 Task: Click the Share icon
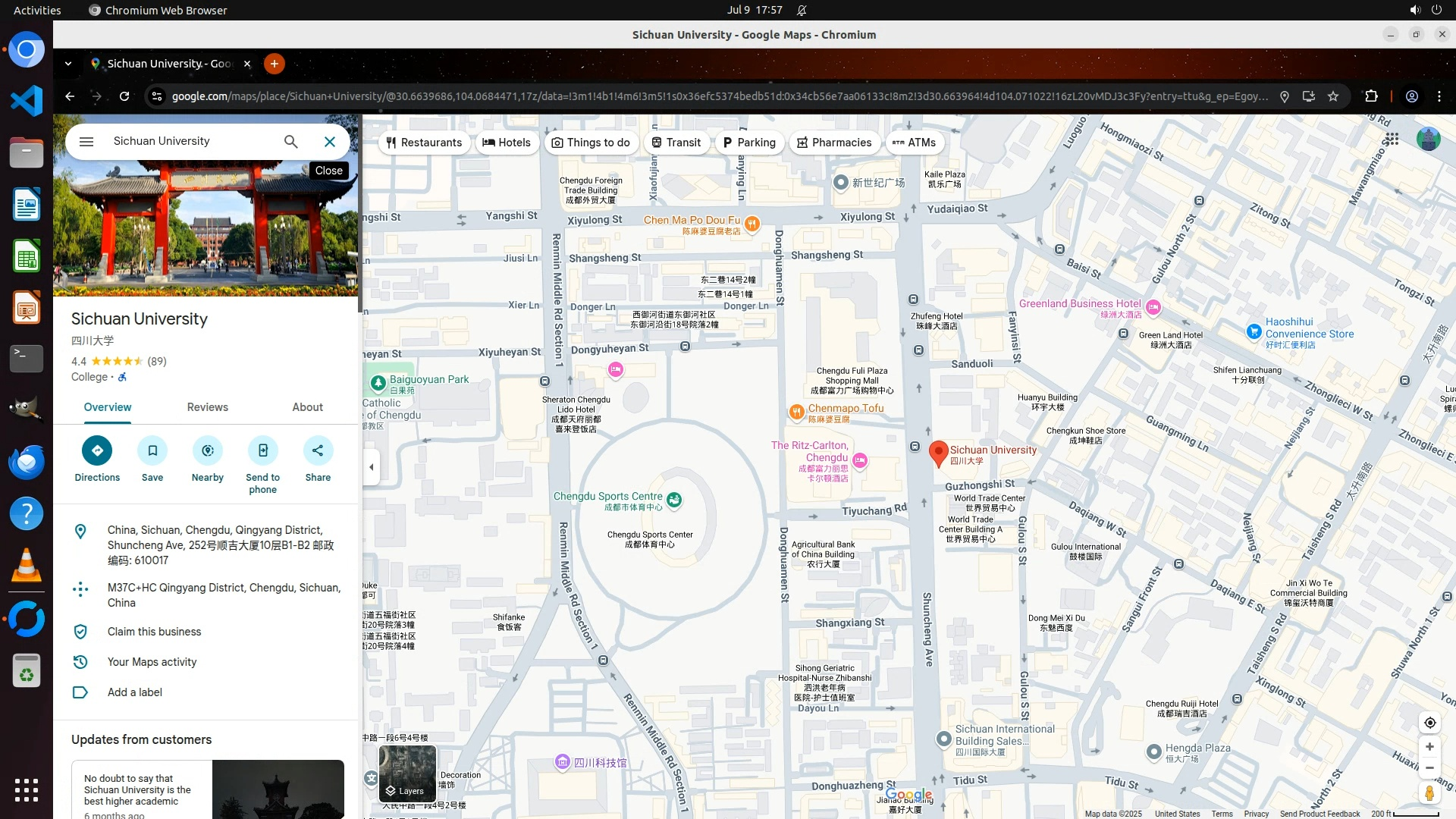pos(318,450)
